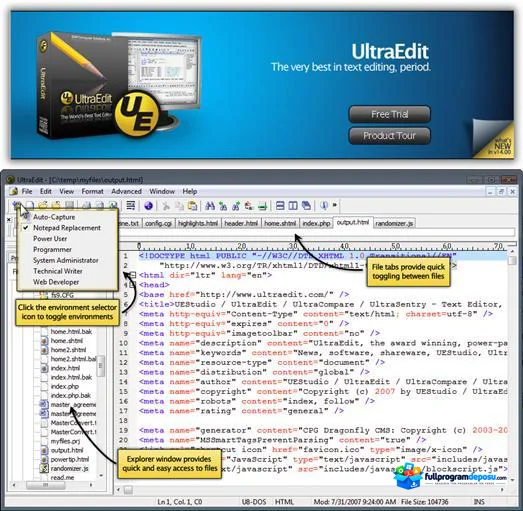Choose System Administrator environment
The height and width of the screenshot is (511, 523).
[66, 260]
